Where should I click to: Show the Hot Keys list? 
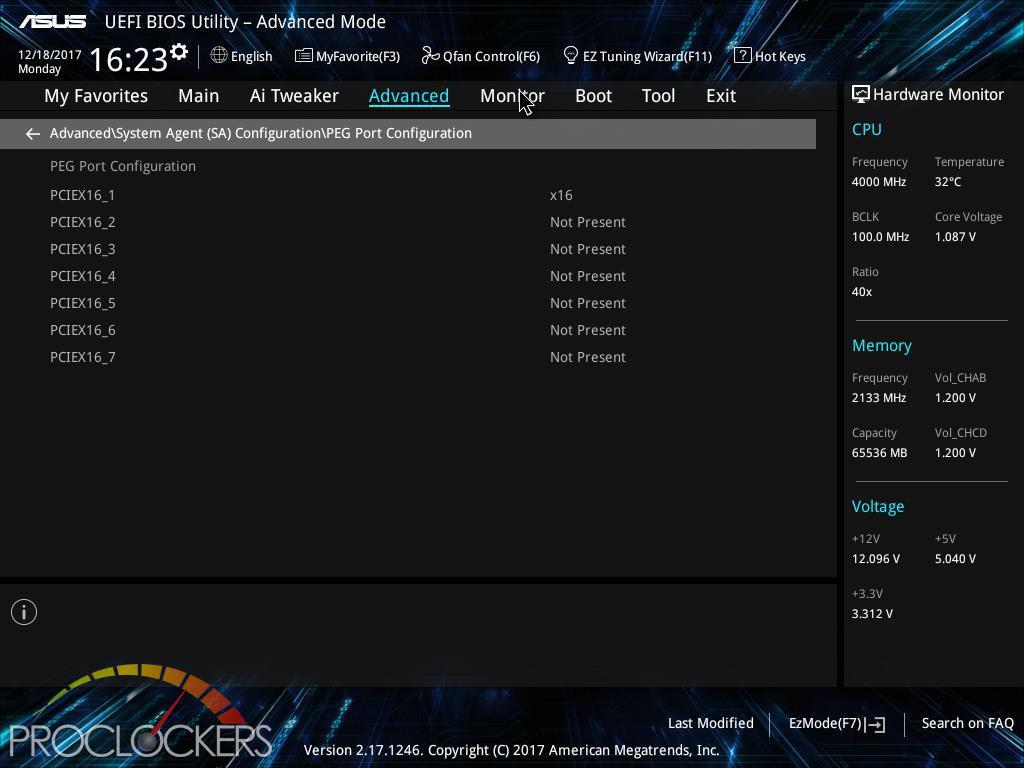pyautogui.click(x=780, y=57)
